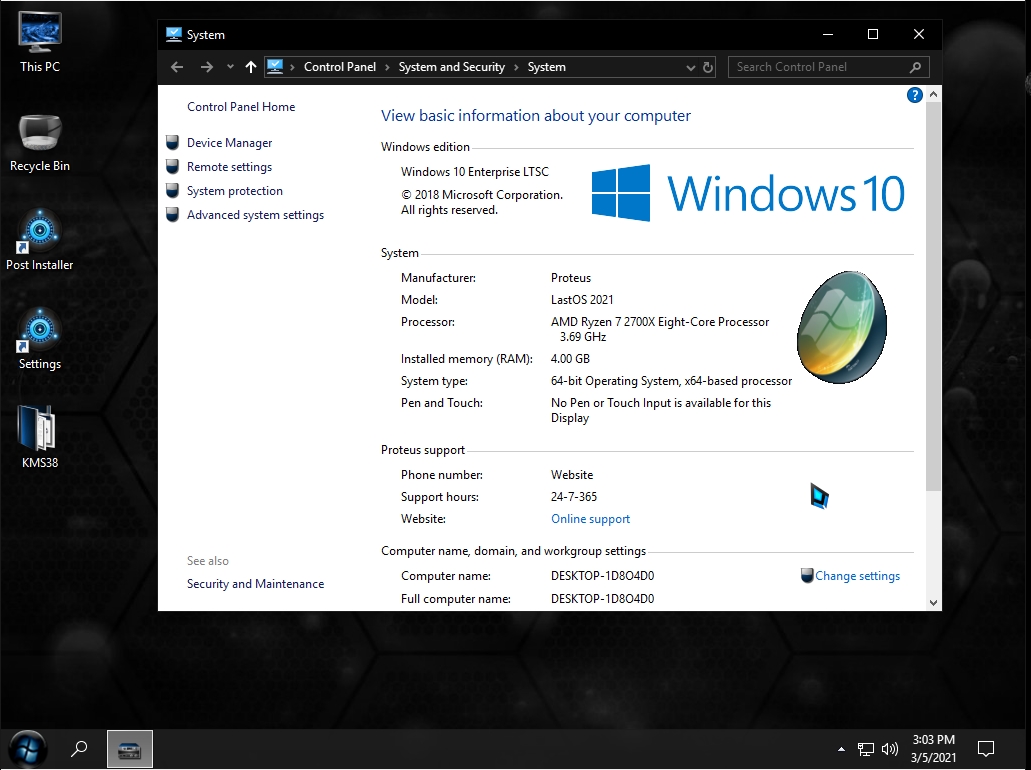1031x770 pixels.
Task: Open the Action Center notification icon
Action: tap(986, 749)
